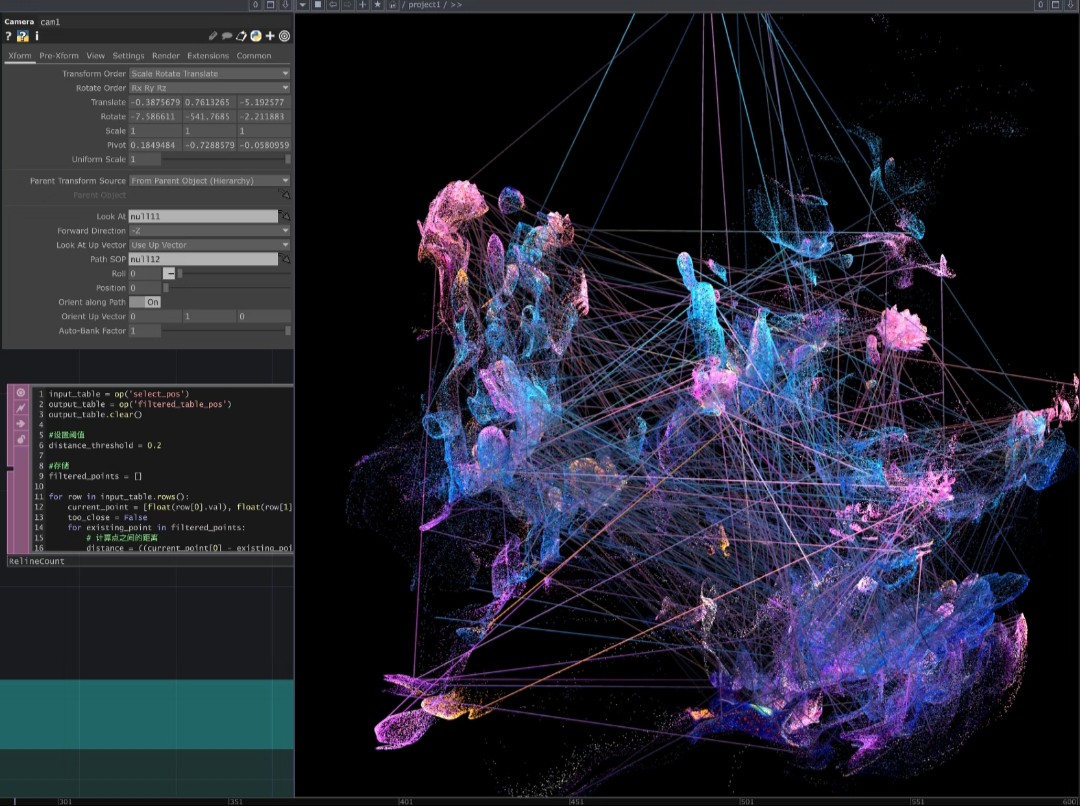Click the Rotate Y value -541.7685

[209, 116]
